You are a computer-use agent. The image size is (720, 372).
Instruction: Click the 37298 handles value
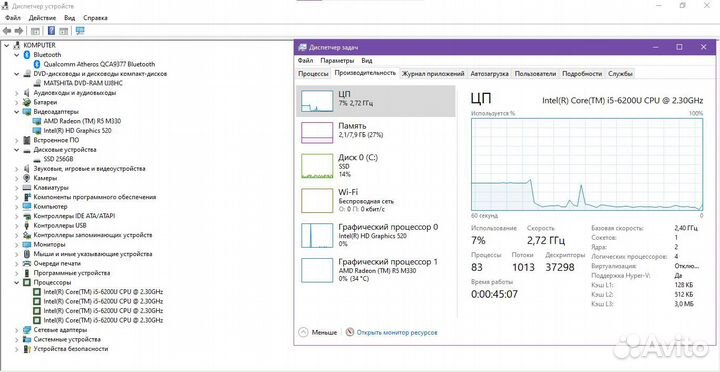[560, 267]
